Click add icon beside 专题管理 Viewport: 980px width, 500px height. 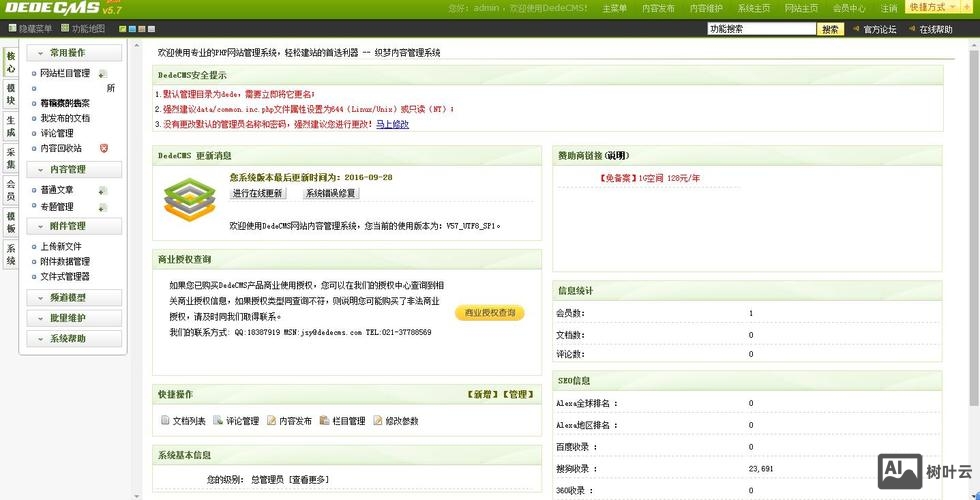tap(103, 207)
